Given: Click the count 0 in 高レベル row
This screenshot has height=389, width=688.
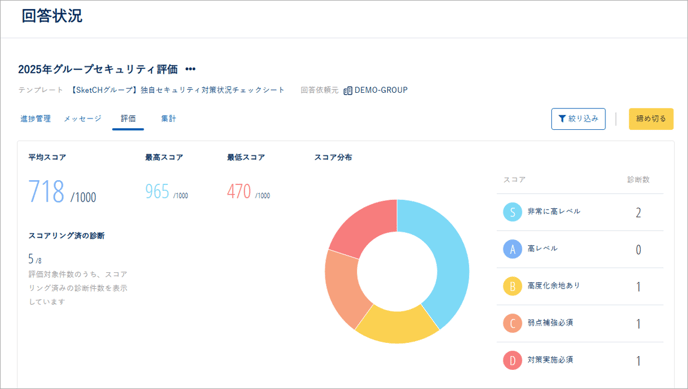Looking at the screenshot, I should [x=638, y=250].
